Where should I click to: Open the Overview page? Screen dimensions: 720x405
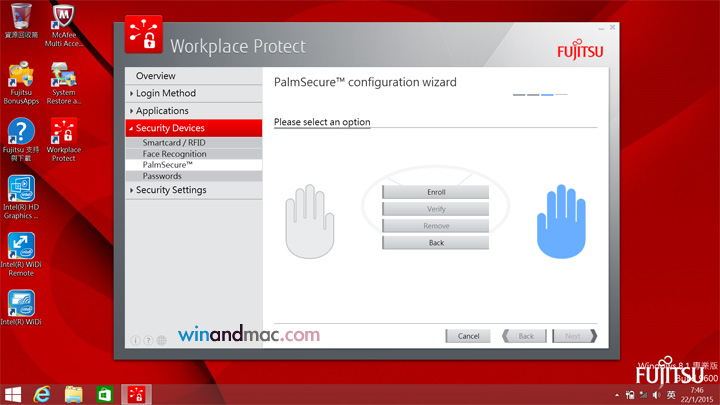pyautogui.click(x=194, y=76)
